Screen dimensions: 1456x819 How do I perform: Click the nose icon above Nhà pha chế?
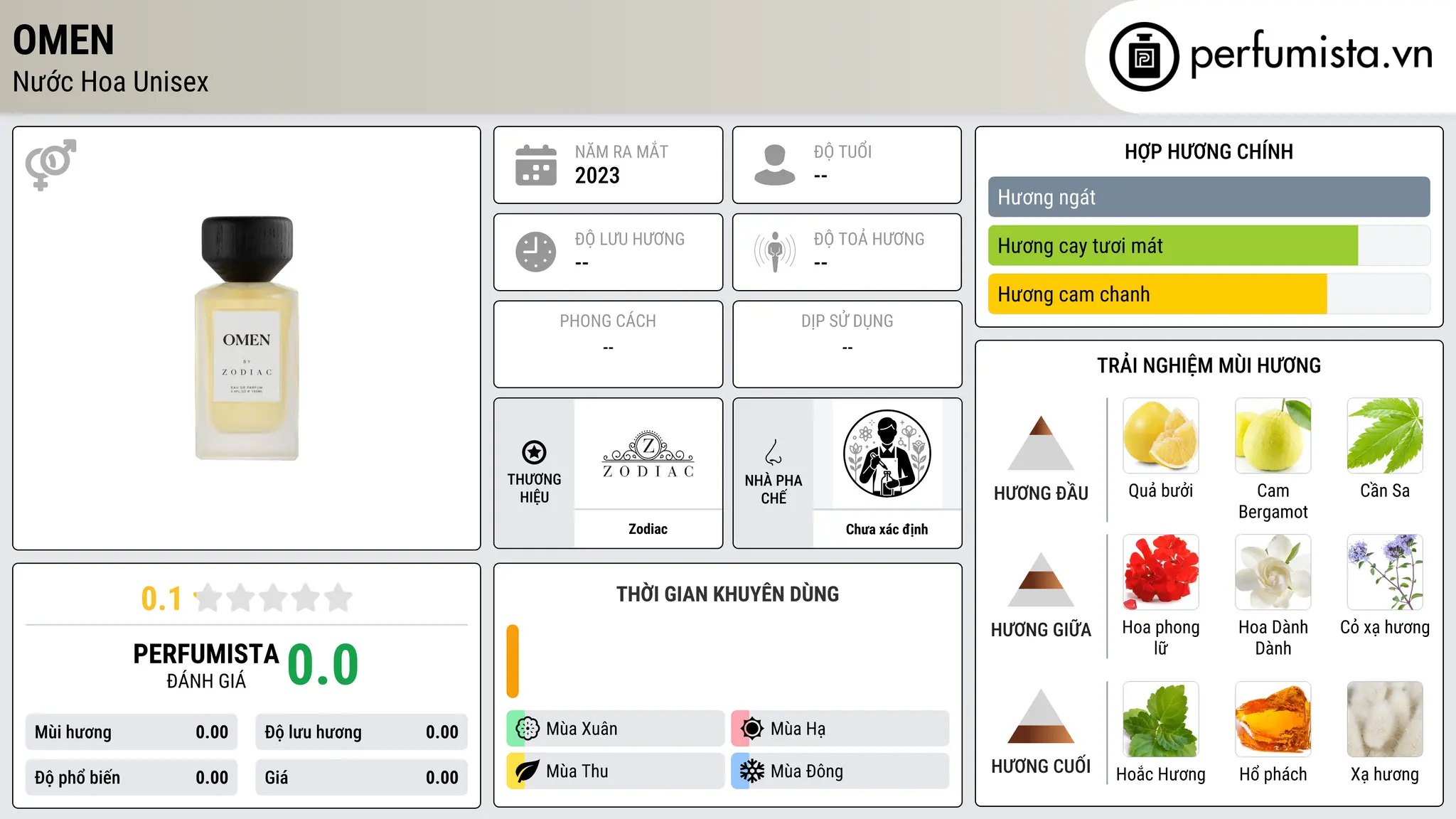(x=773, y=451)
